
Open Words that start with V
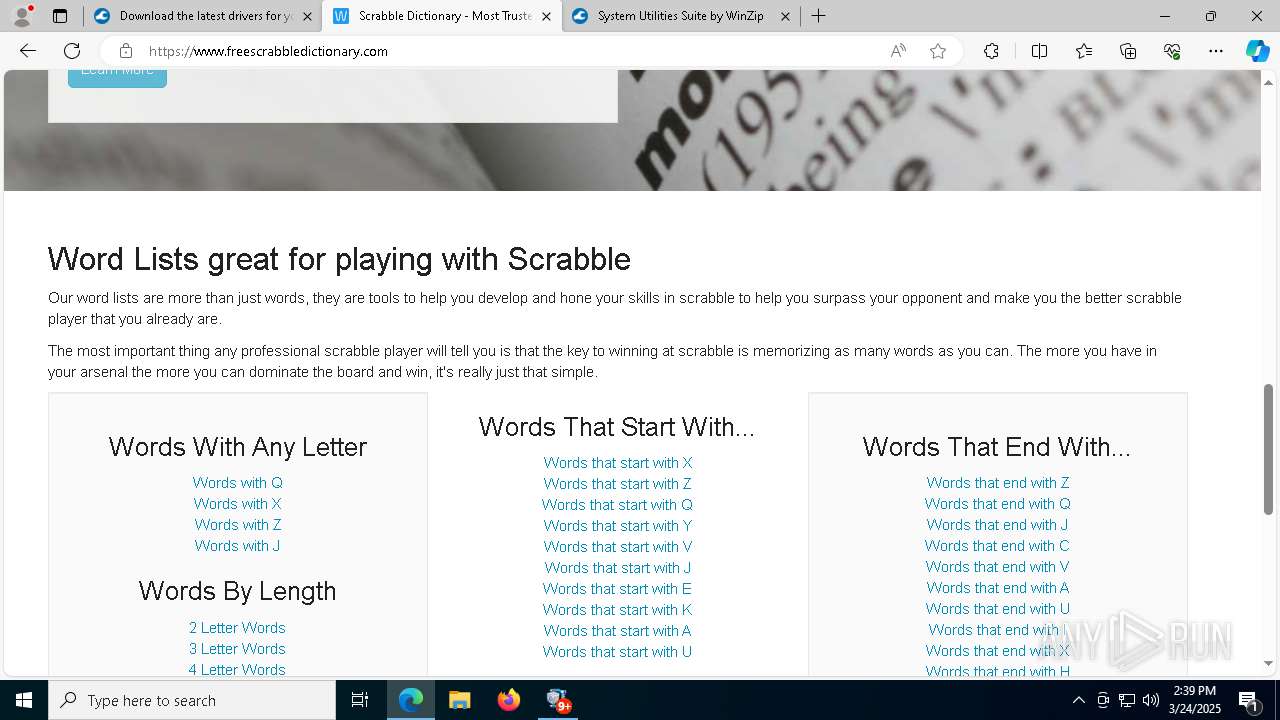(x=618, y=547)
